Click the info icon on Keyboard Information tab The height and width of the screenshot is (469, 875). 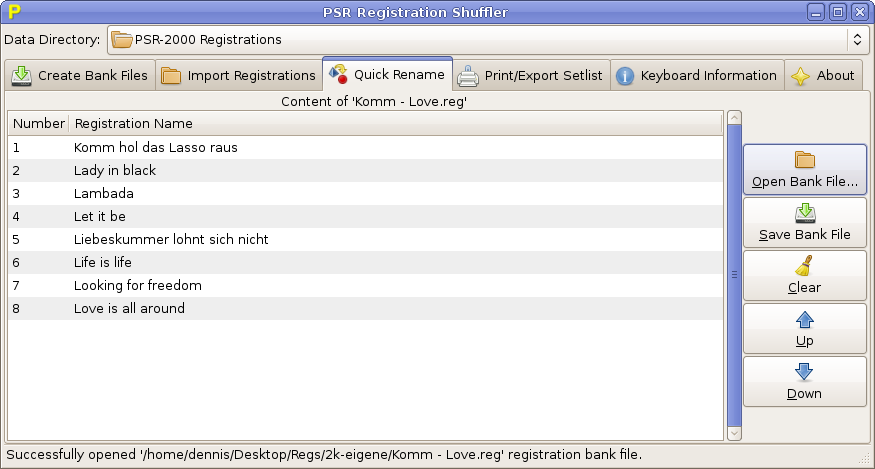coord(625,76)
